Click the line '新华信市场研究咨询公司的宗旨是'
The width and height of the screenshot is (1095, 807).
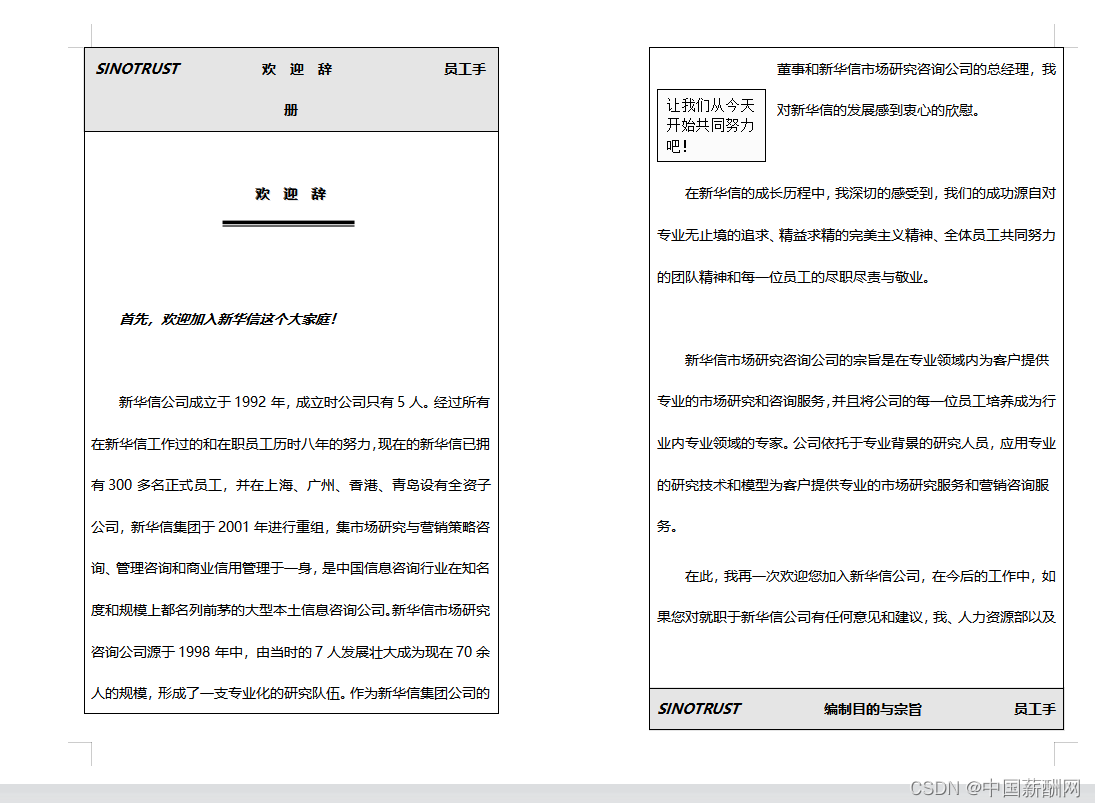tap(867, 360)
